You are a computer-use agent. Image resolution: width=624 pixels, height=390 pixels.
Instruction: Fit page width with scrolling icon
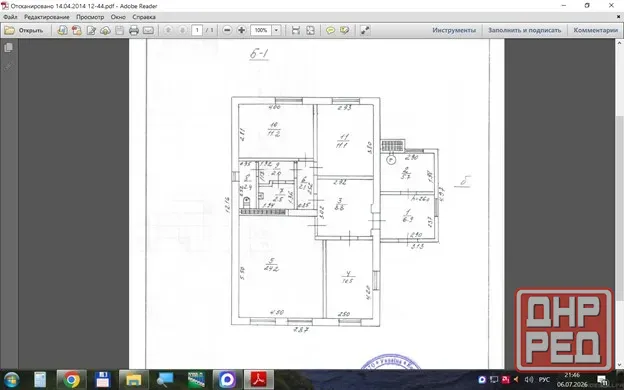coord(296,30)
